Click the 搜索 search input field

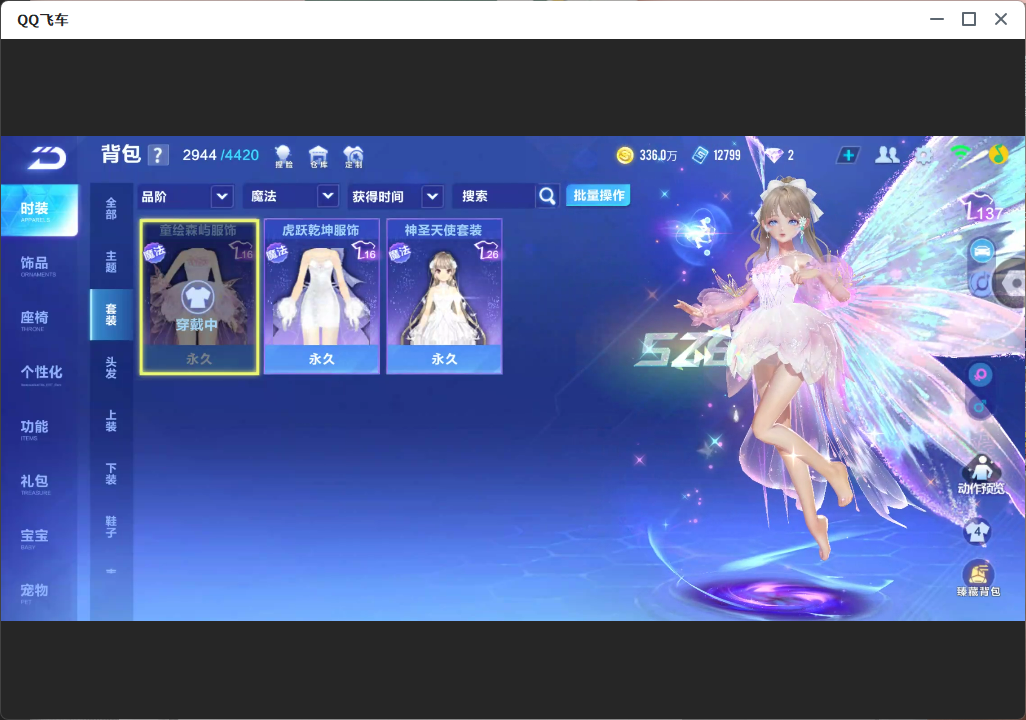pos(494,196)
